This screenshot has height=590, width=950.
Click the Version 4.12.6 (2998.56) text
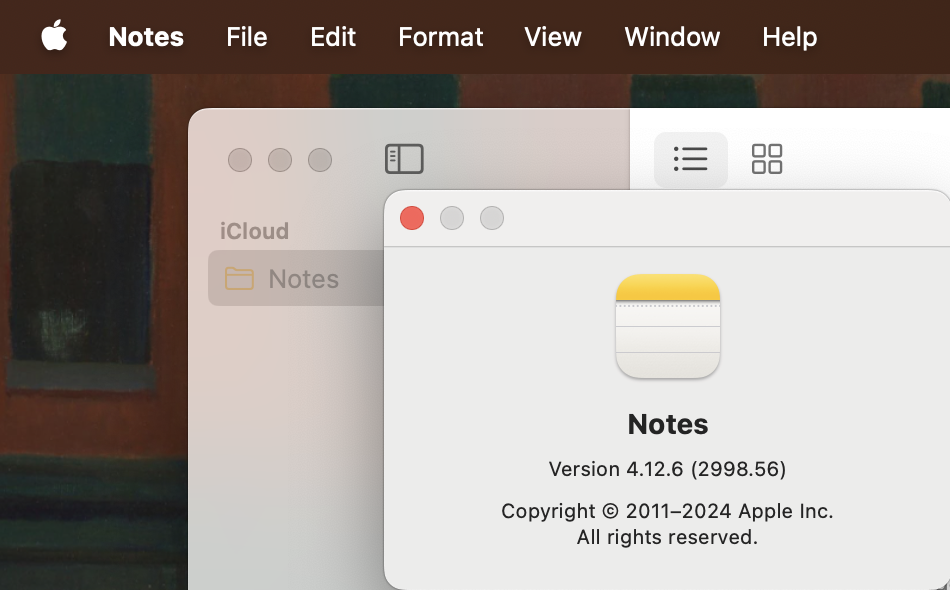pyautogui.click(x=667, y=469)
